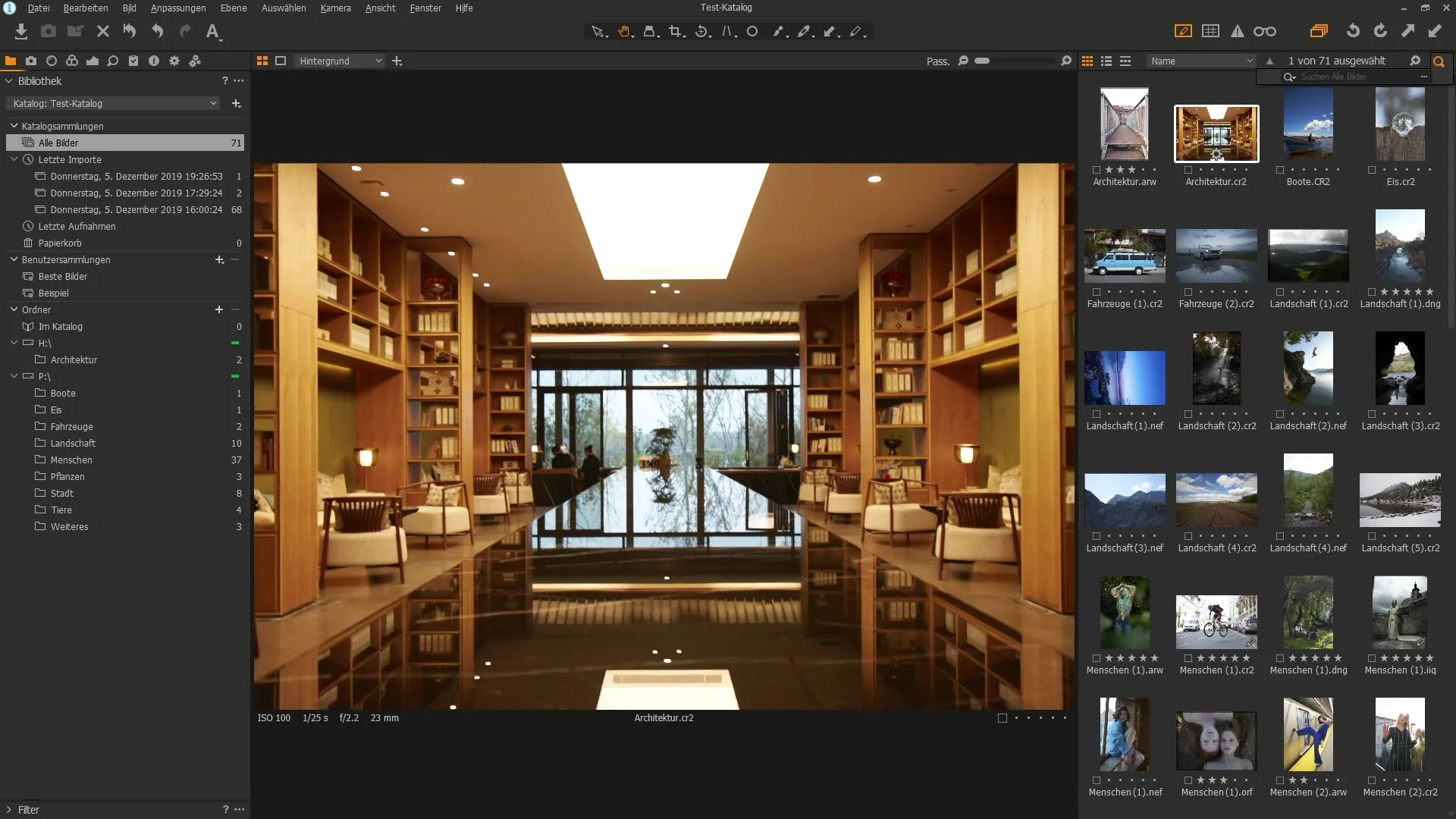
Task: Open the Metadata info tool tab
Action: (154, 61)
